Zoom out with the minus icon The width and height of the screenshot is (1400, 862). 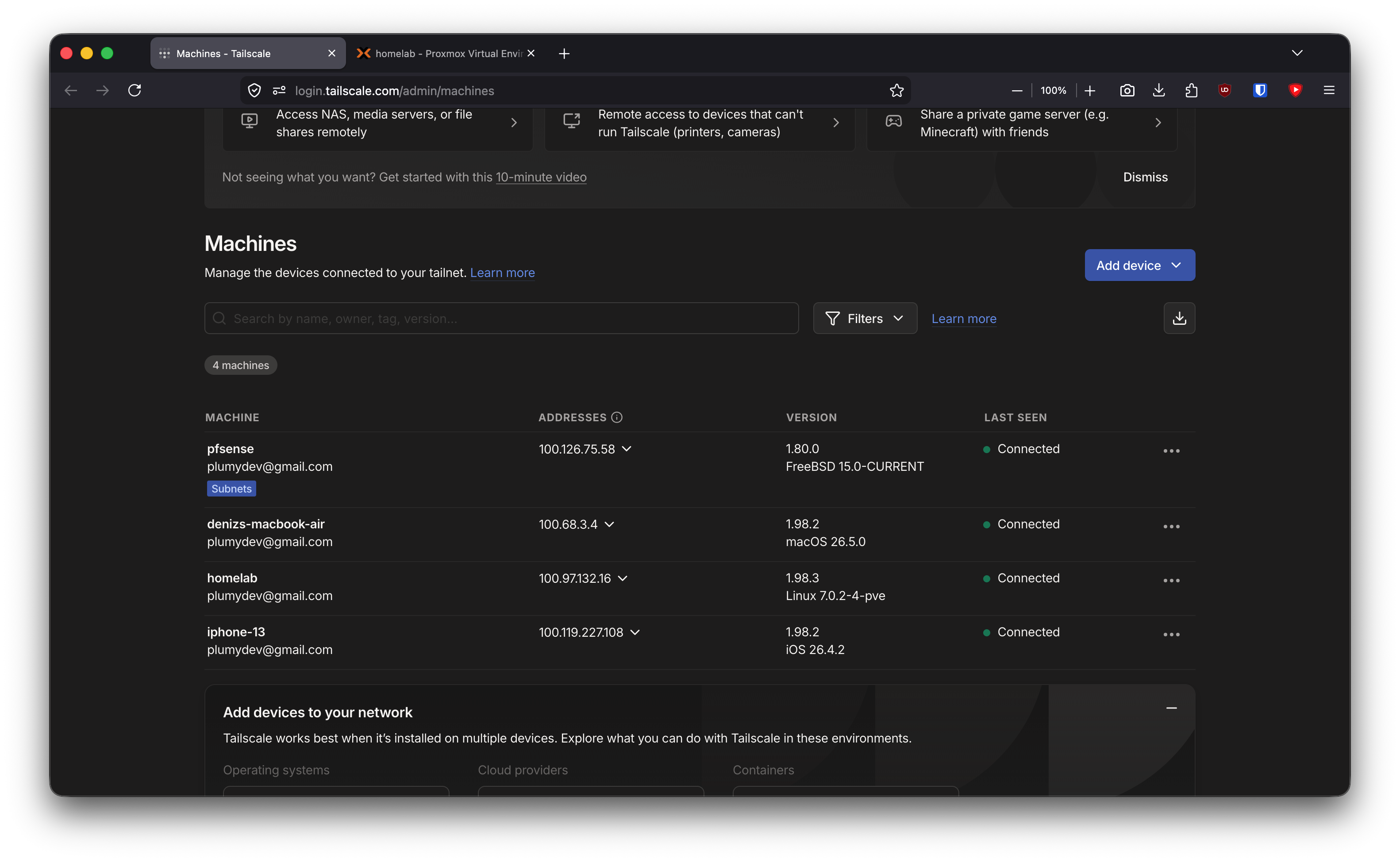click(x=1016, y=90)
